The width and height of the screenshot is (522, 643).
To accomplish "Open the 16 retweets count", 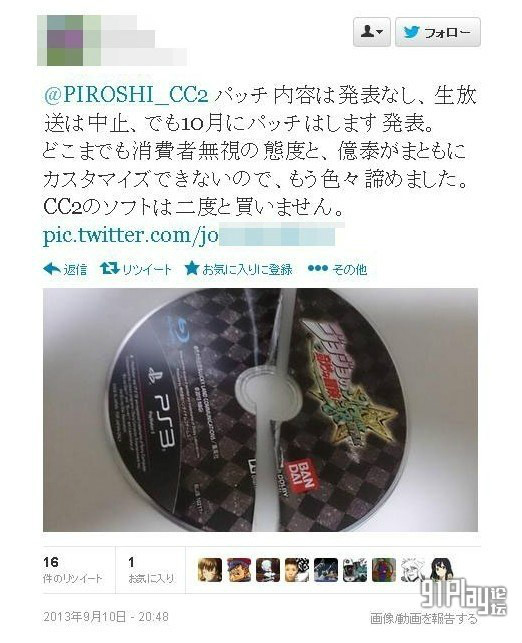I will tap(73, 570).
